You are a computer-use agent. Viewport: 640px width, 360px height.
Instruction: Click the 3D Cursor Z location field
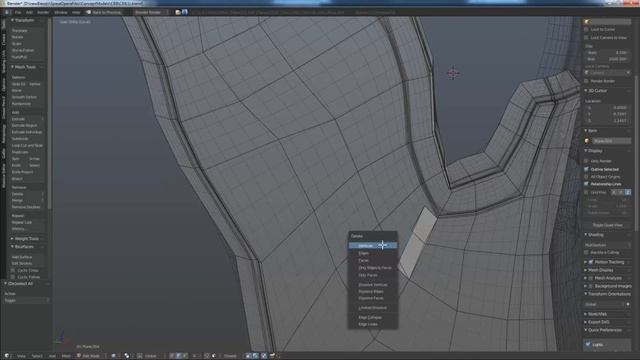607,121
